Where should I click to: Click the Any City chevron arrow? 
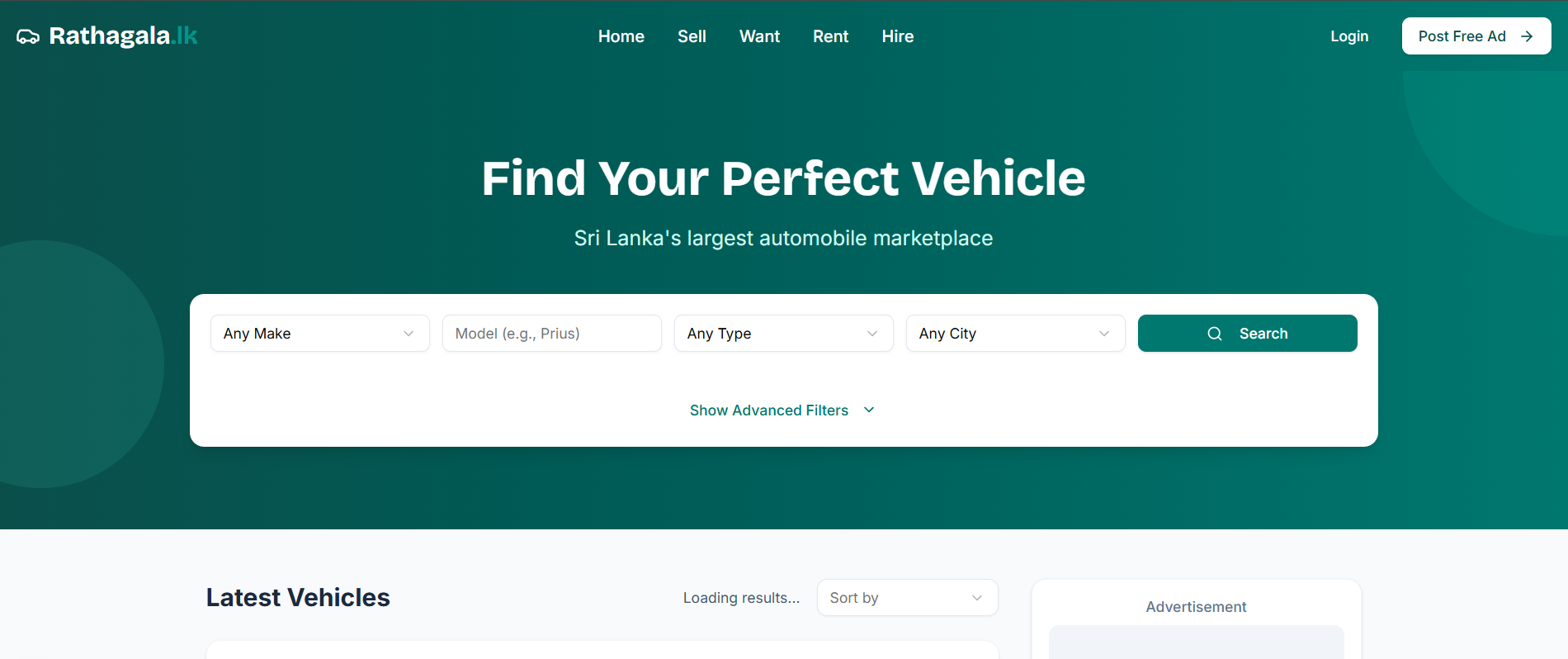pyautogui.click(x=1104, y=334)
